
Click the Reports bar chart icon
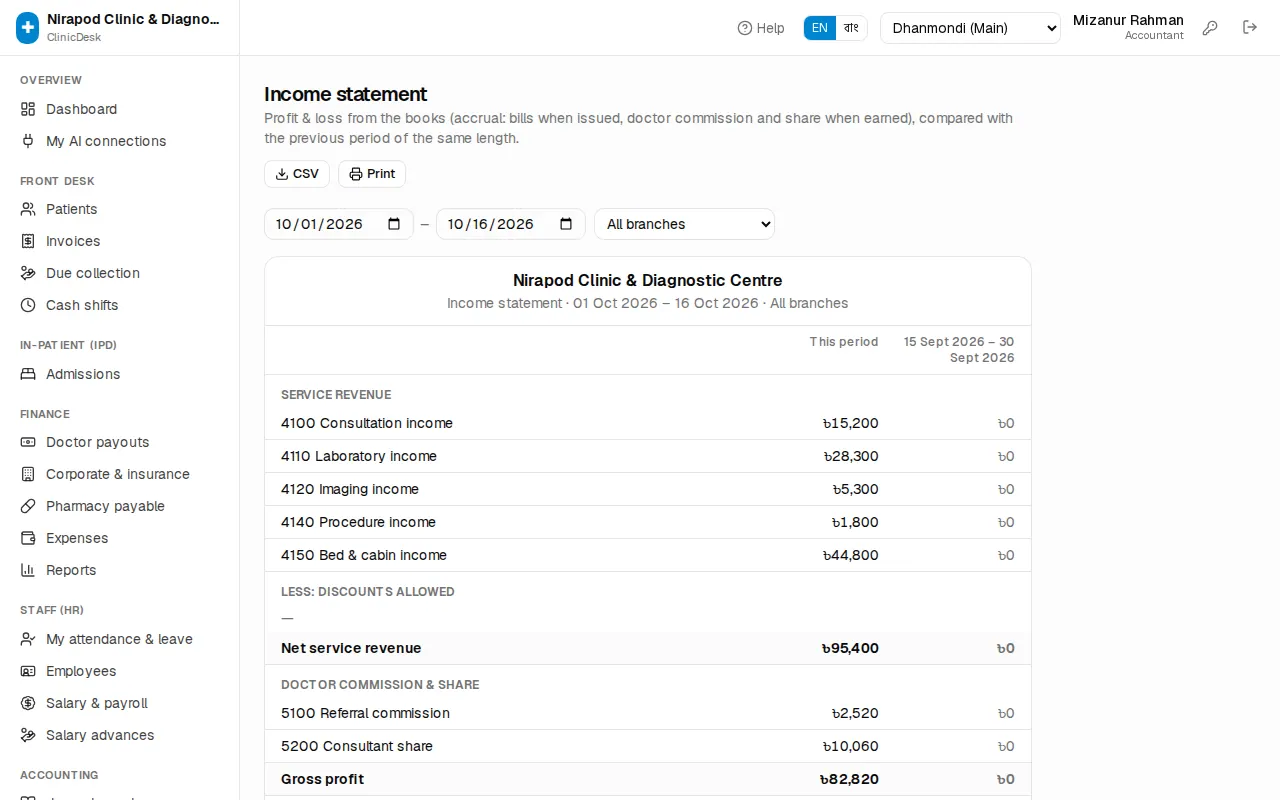[x=28, y=570]
